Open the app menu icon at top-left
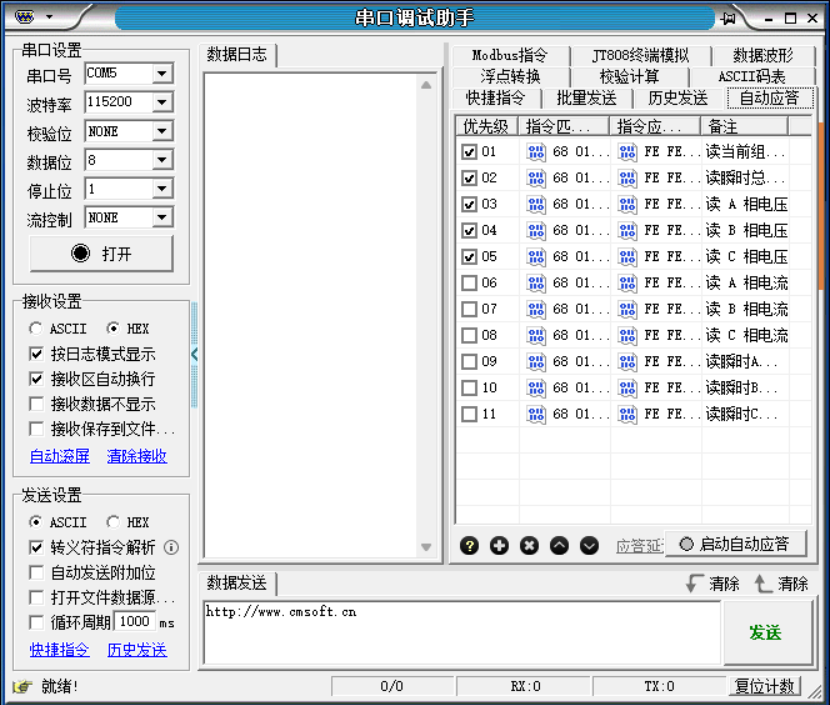The width and height of the screenshot is (830, 705). (x=24, y=17)
